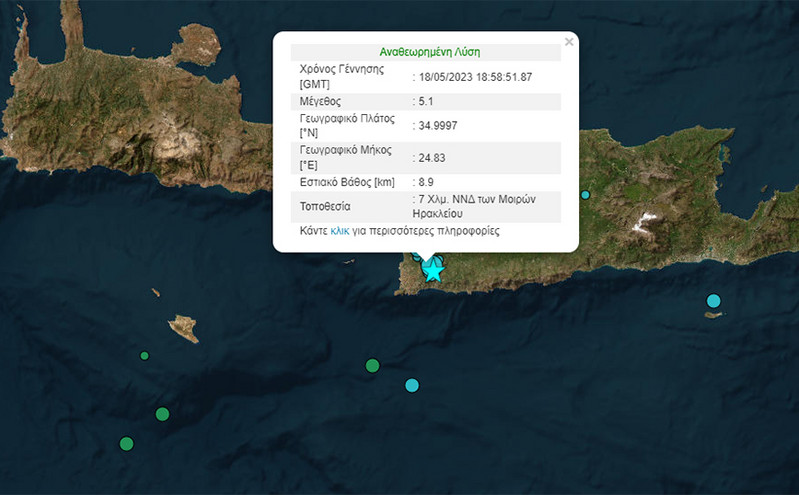
Task: Click the location text 'ΝΝΔ των Μοιρών Ηρακλείου'
Action: click(x=477, y=206)
